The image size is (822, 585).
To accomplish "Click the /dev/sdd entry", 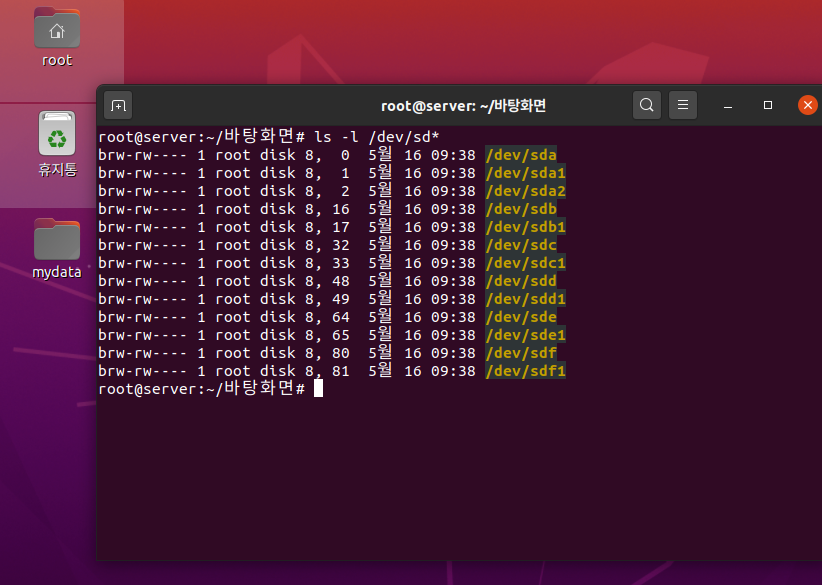I will pos(521,281).
